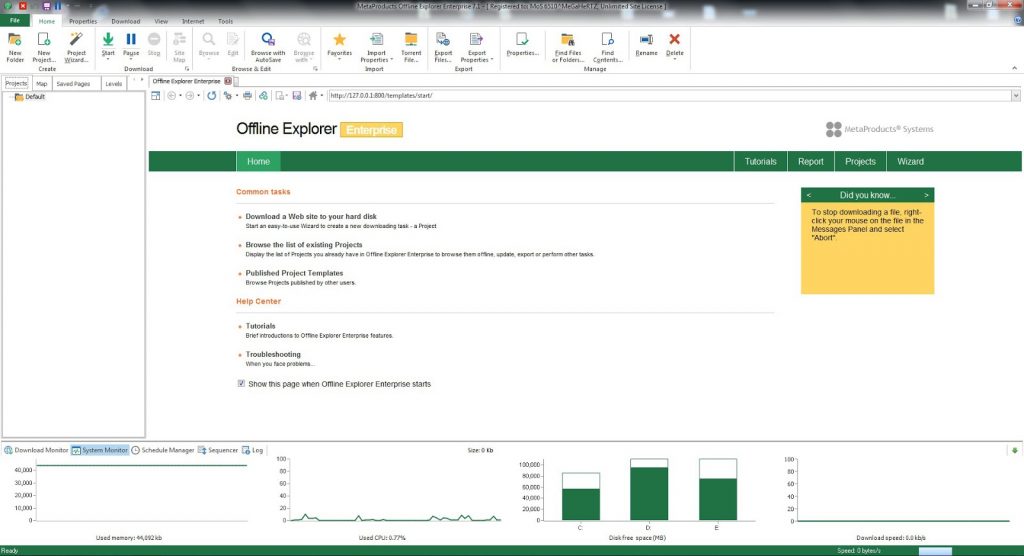Image resolution: width=1024 pixels, height=556 pixels.
Task: Click the New Project ribbon icon
Action: [x=44, y=39]
